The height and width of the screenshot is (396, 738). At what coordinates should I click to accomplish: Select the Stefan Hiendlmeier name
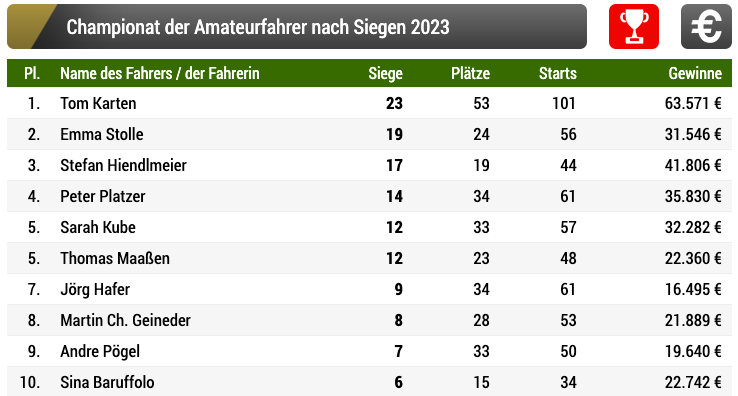[x=123, y=165]
